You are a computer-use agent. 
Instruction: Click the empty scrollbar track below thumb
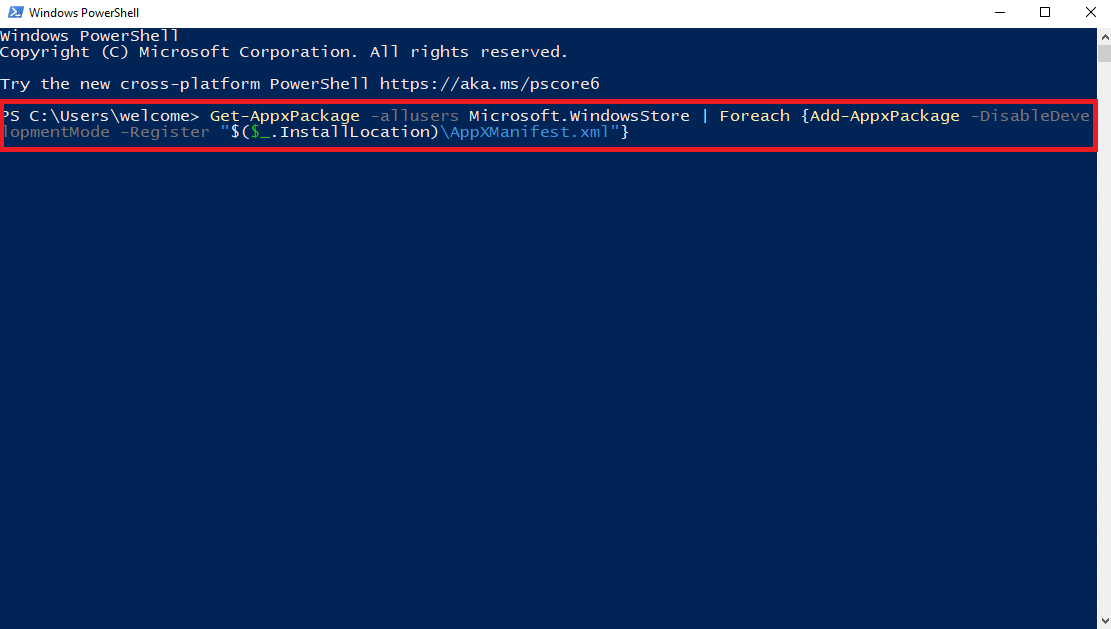(1105, 340)
